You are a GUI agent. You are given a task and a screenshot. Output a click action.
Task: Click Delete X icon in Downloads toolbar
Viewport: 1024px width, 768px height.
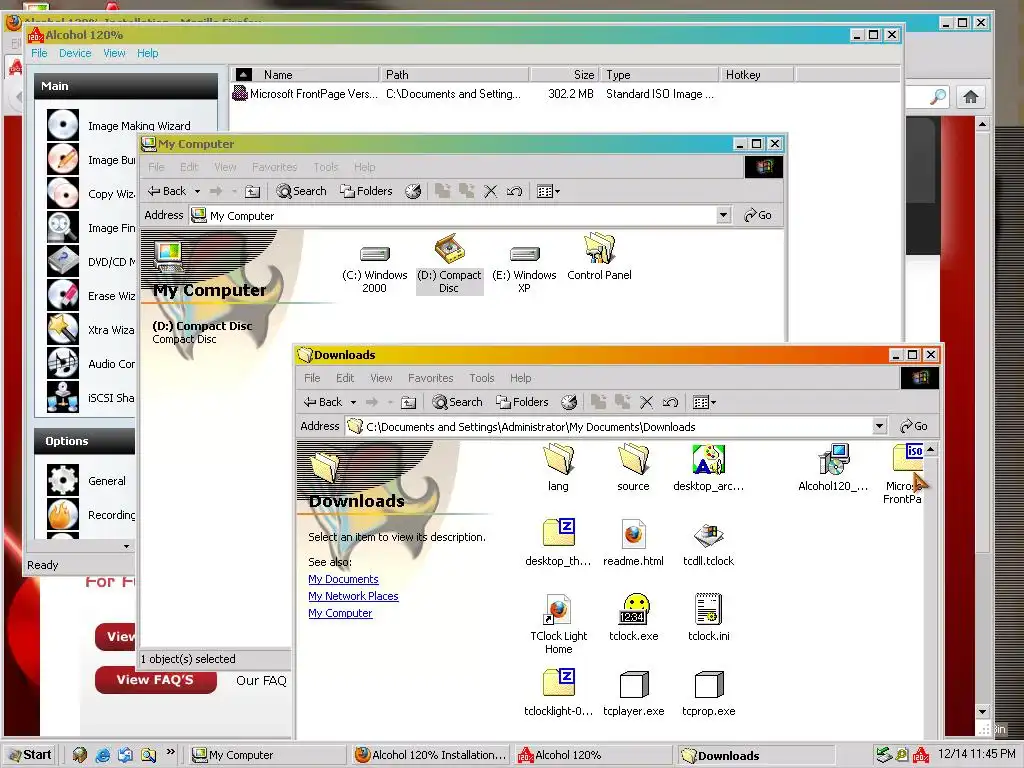pos(647,402)
